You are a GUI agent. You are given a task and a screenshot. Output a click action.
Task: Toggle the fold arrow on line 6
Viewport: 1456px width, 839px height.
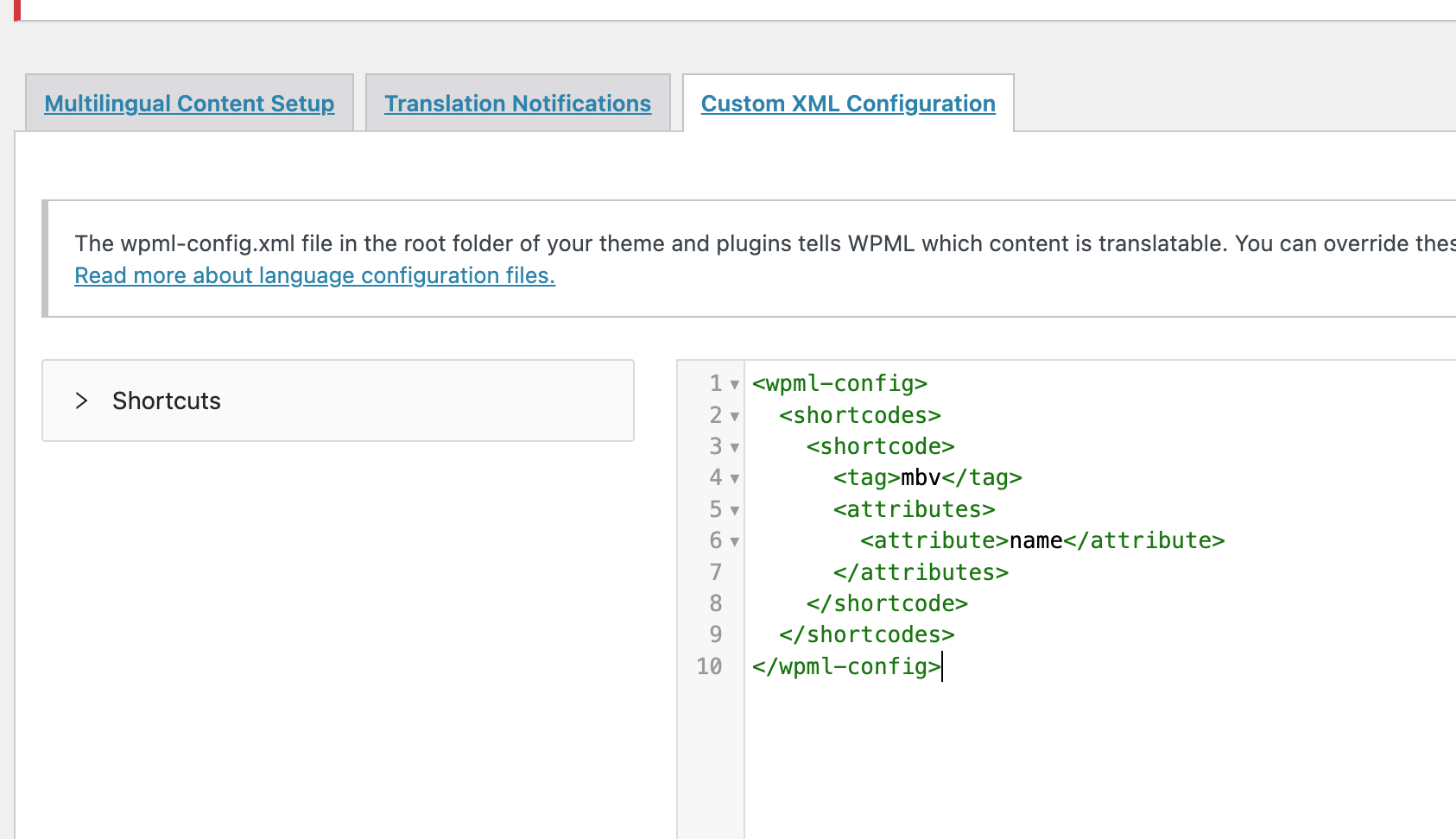(x=735, y=542)
